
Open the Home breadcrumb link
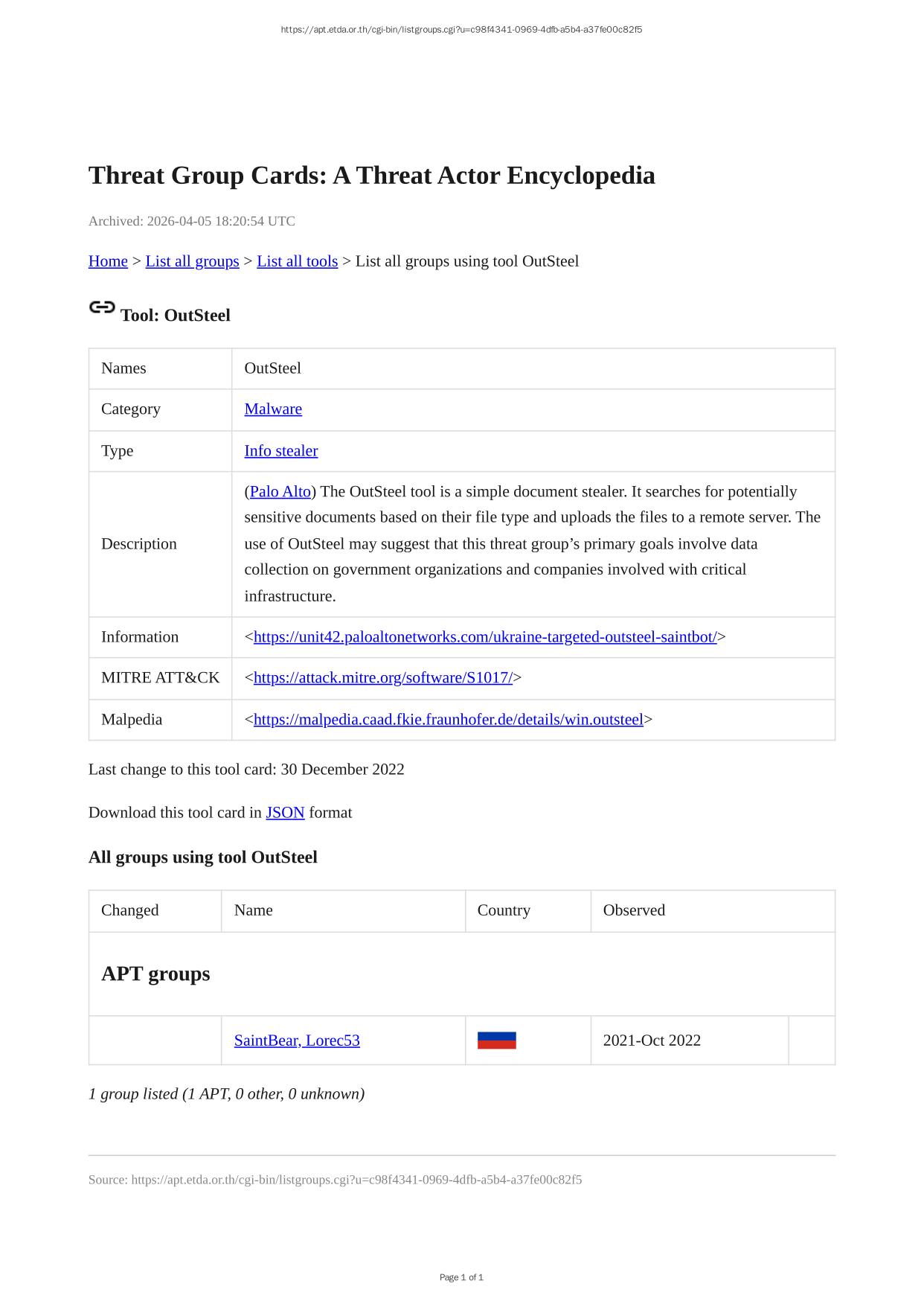(108, 261)
